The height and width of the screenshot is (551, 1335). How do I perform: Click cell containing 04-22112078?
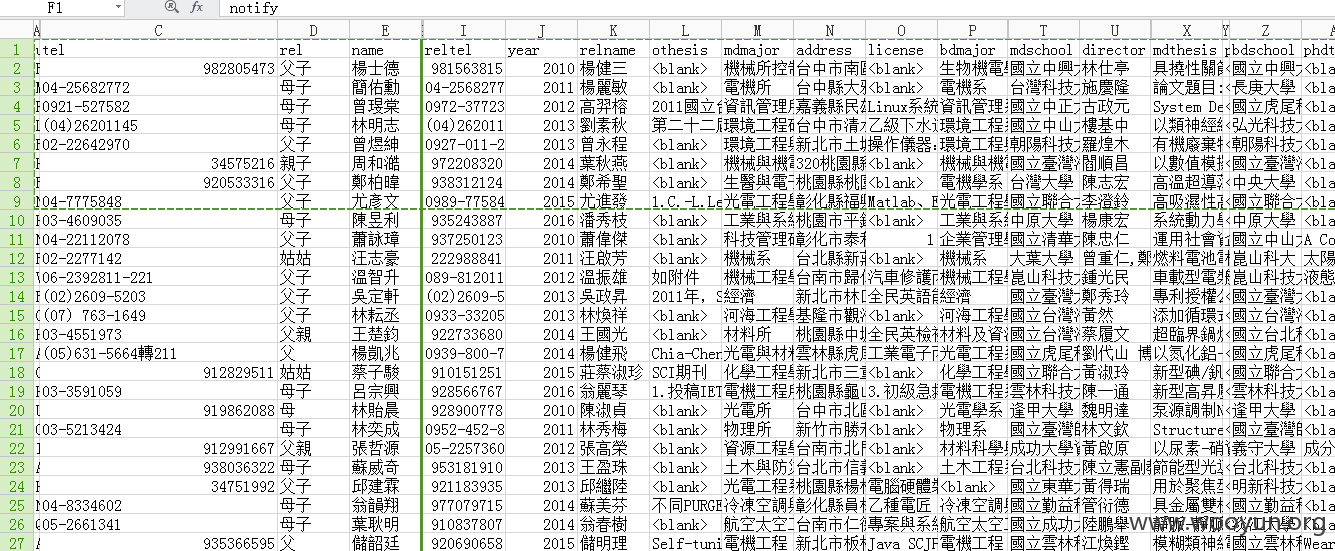coord(158,239)
